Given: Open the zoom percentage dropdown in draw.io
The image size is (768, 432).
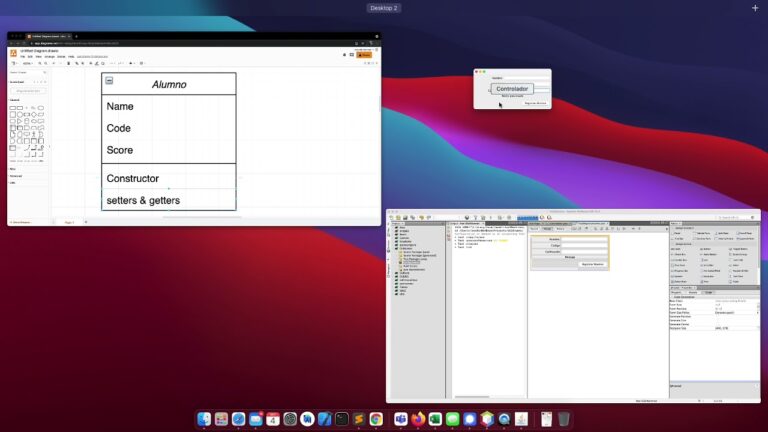Looking at the screenshot, I should [28, 63].
